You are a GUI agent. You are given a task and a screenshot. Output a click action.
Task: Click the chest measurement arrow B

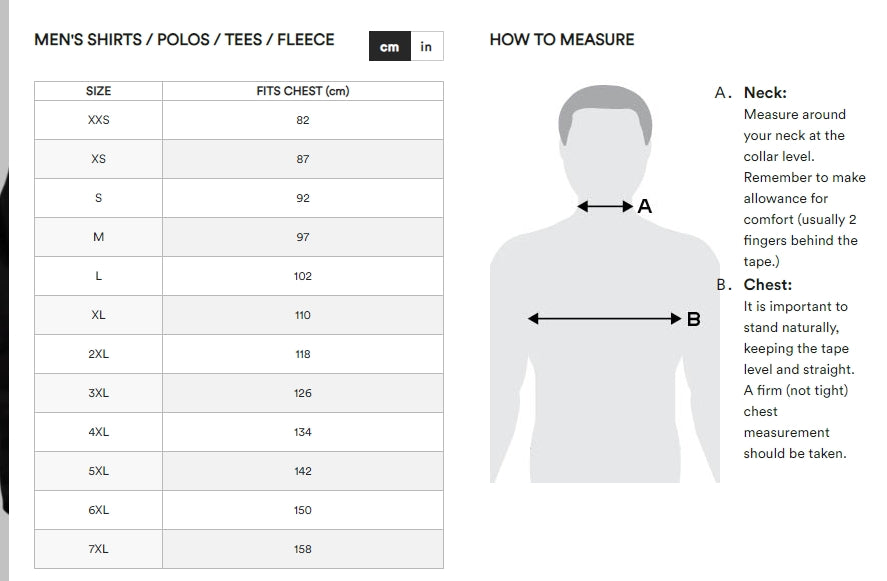tap(604, 319)
